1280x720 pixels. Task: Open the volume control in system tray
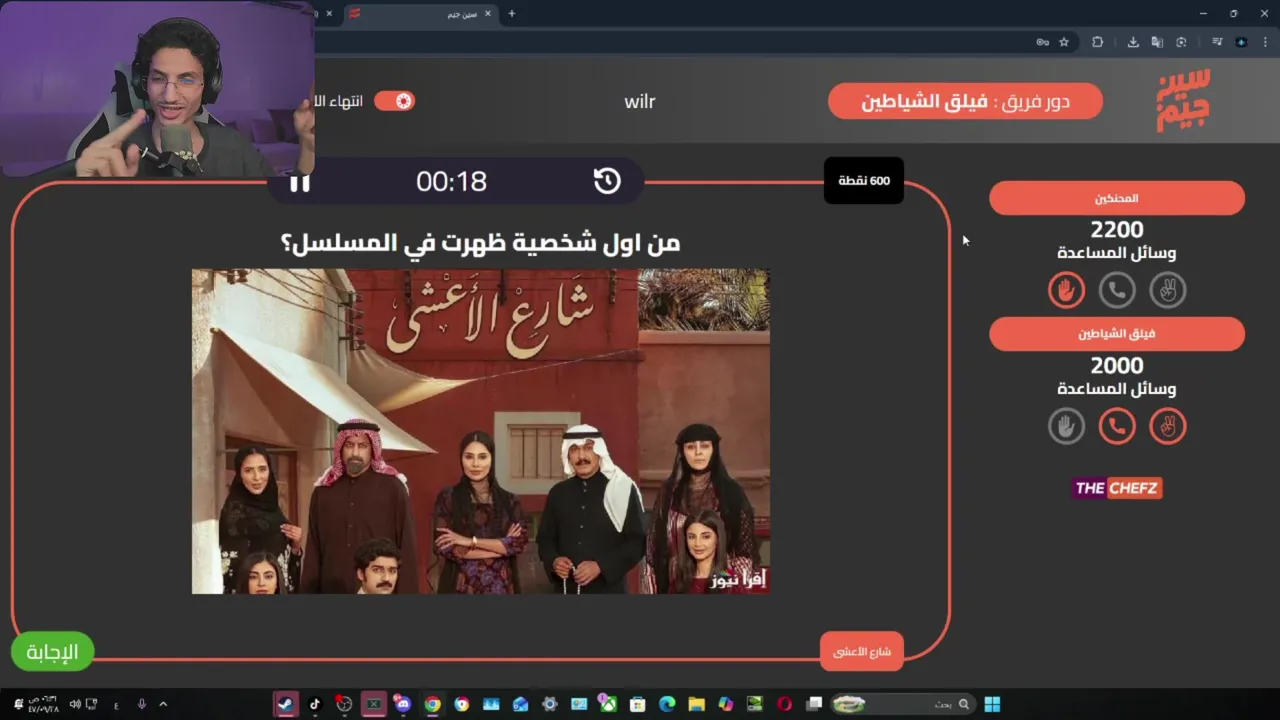[x=75, y=704]
